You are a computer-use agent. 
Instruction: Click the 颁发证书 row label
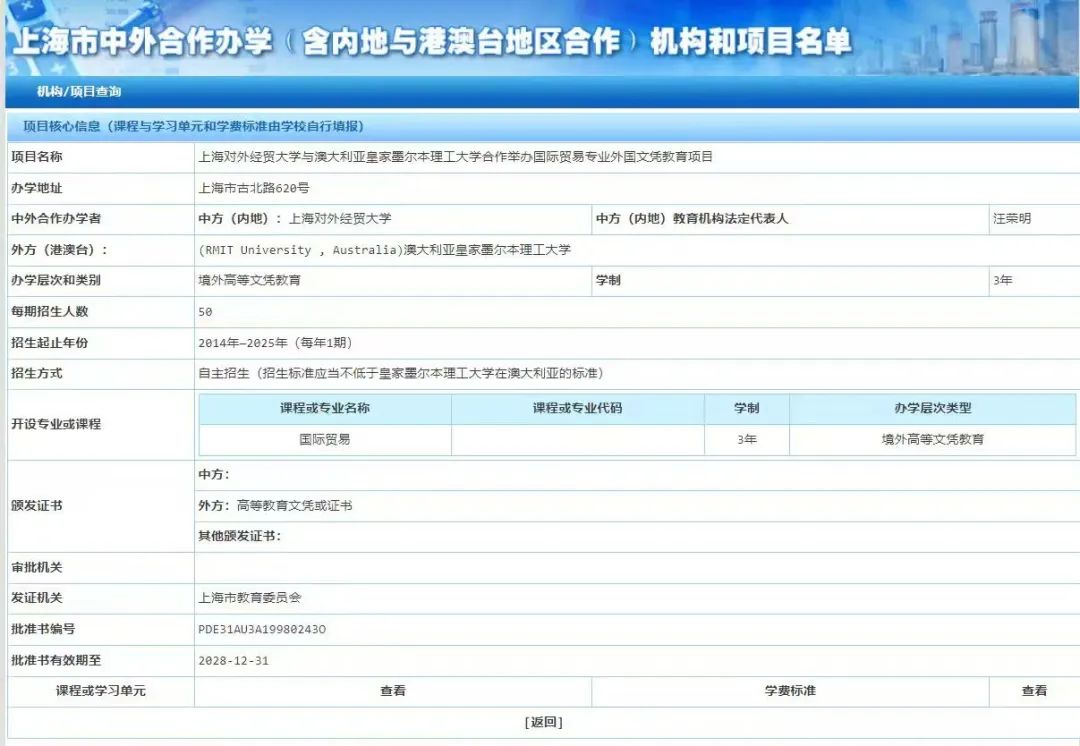tap(37, 506)
